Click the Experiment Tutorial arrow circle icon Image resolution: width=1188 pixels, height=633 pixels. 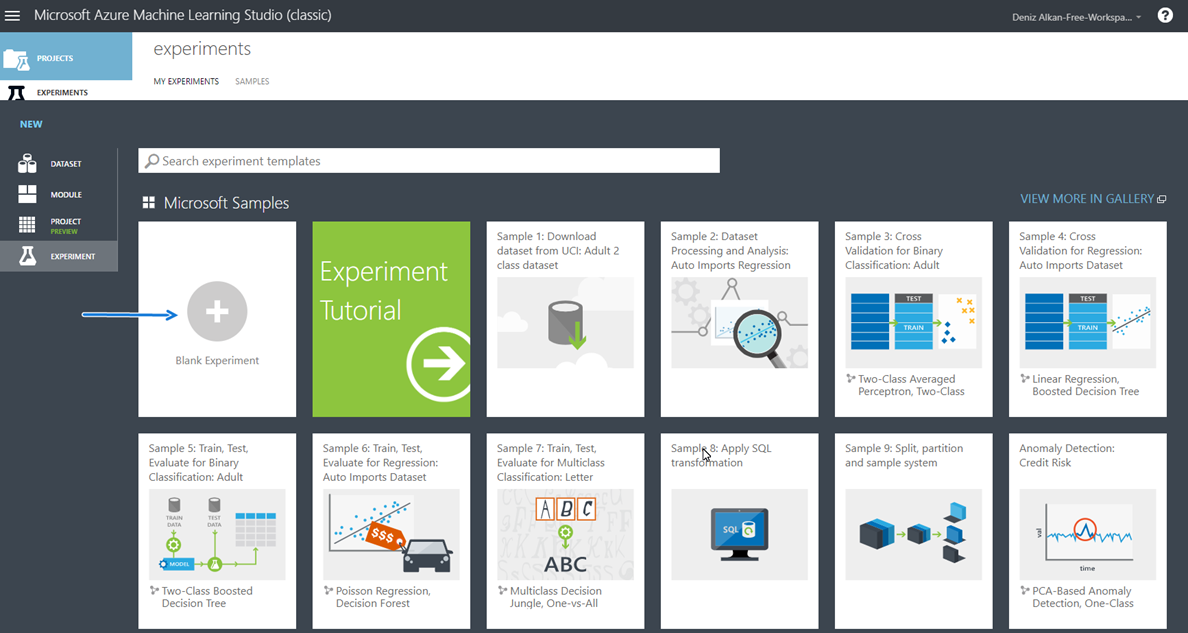coord(439,364)
